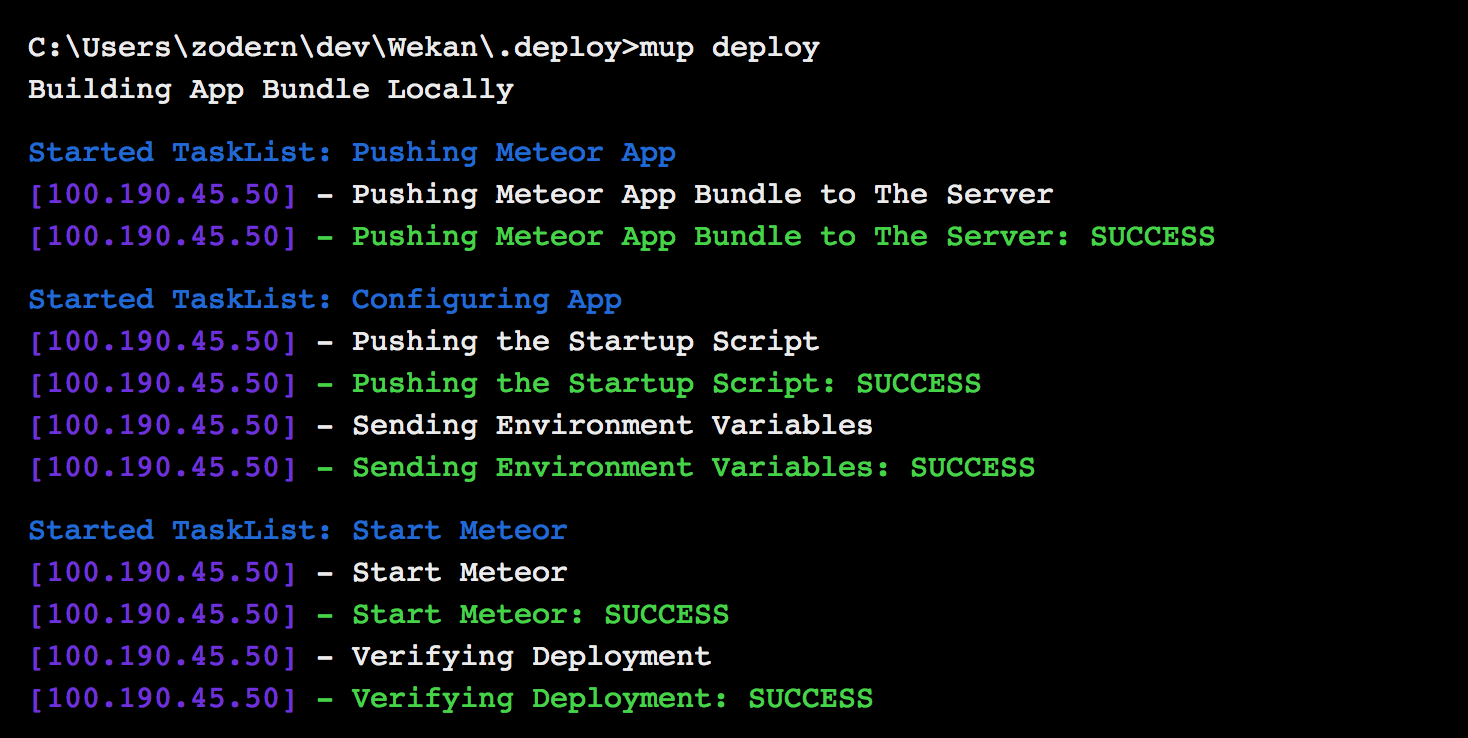This screenshot has height=738, width=1468.
Task: Select the 'Started TaskList: Start Meteor' heading
Action: pos(298,530)
